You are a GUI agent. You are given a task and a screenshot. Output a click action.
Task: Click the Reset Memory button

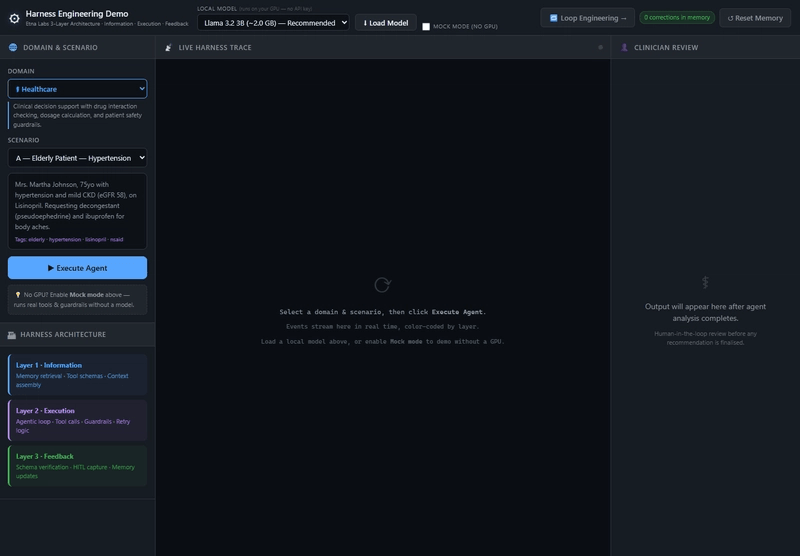click(755, 18)
